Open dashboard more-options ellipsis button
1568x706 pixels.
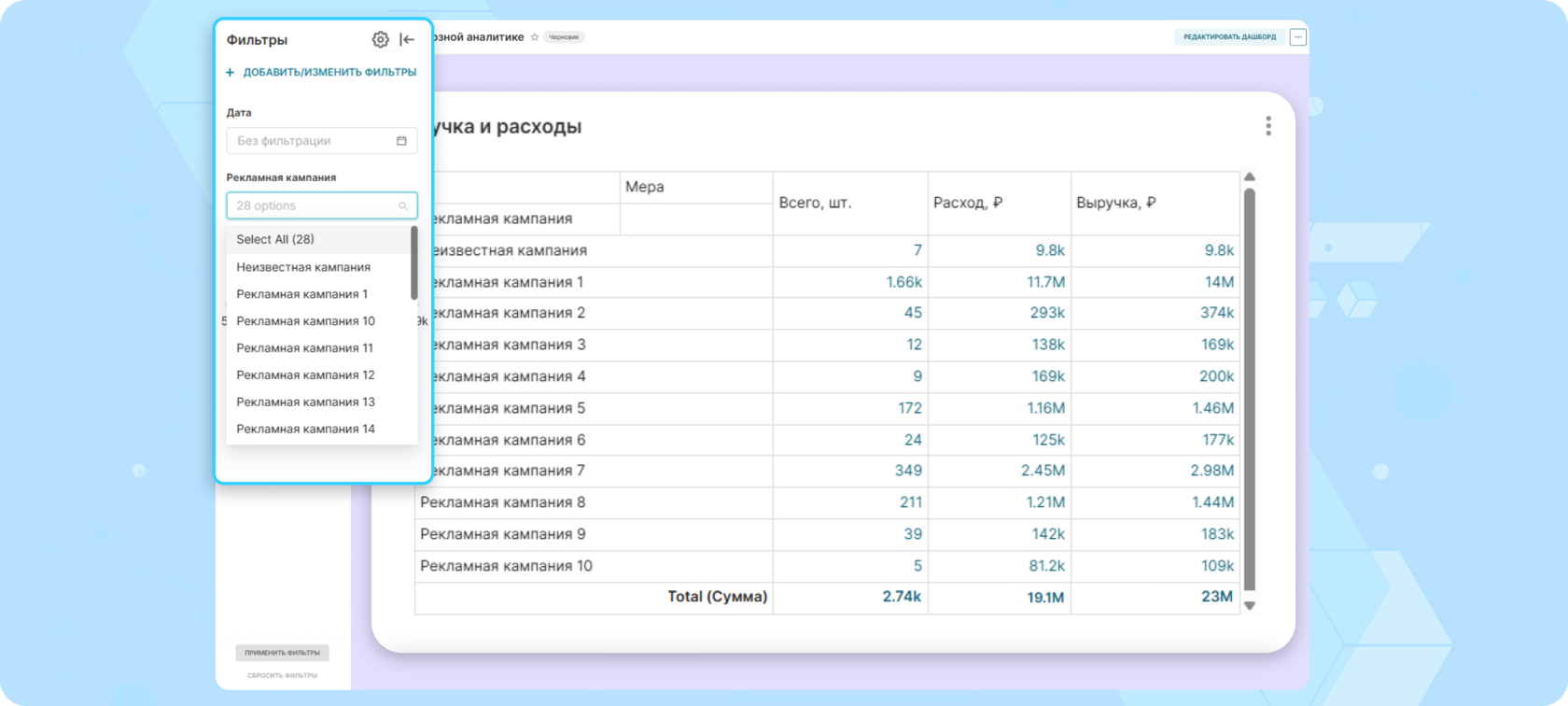coord(1298,37)
